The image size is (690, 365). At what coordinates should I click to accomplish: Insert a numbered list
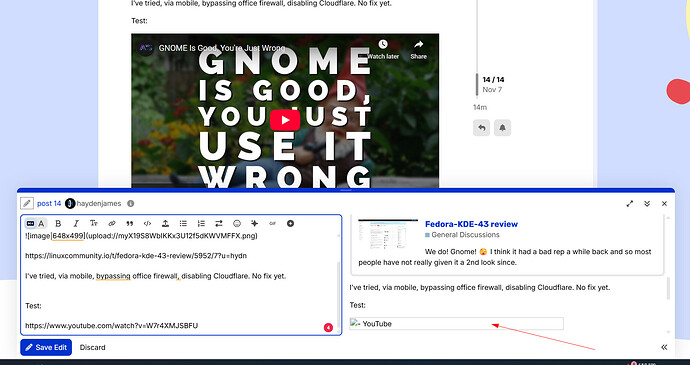[201, 224]
